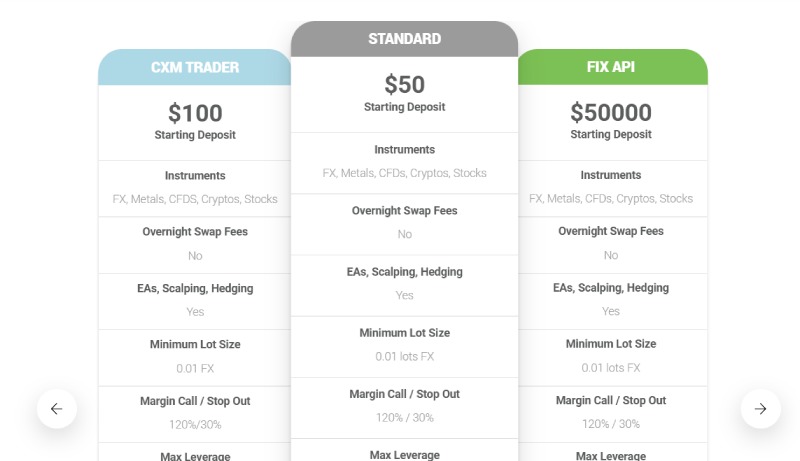Select the FIX API account header
The image size is (800, 461).
pos(613,67)
